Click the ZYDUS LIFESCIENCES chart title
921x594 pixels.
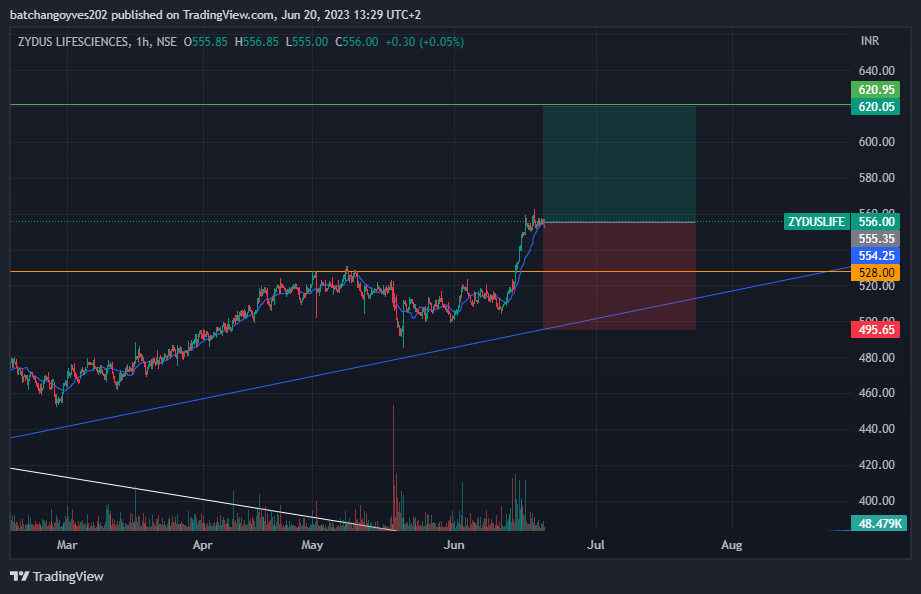point(73,42)
